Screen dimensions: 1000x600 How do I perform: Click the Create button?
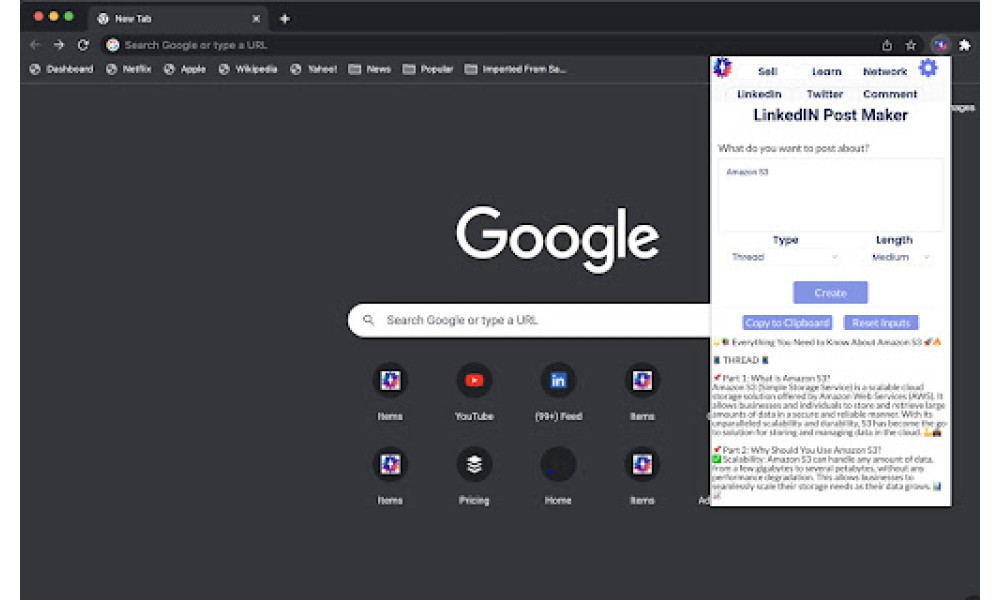point(830,293)
